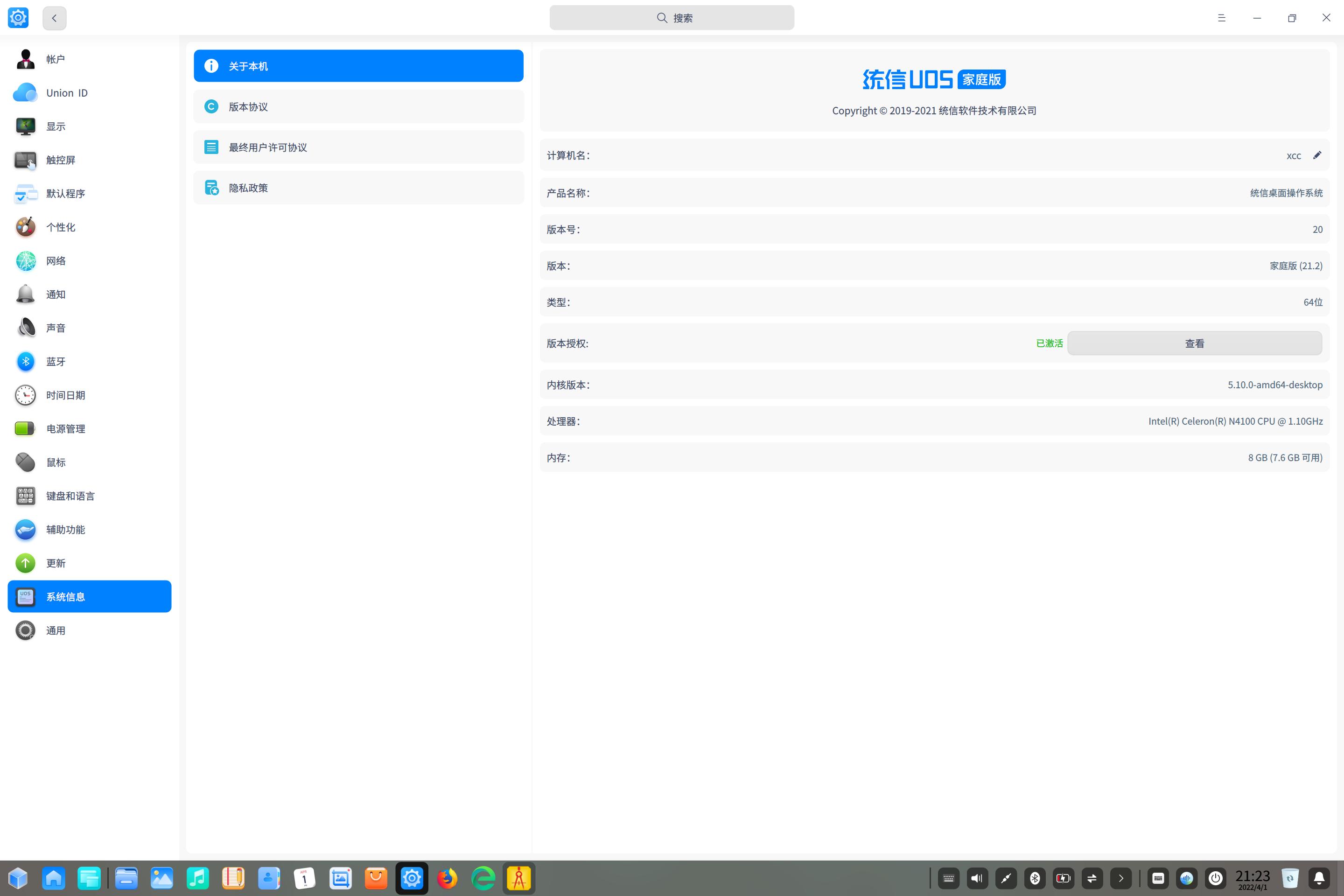Go back using the back arrow button
The image size is (1344, 896).
(54, 18)
